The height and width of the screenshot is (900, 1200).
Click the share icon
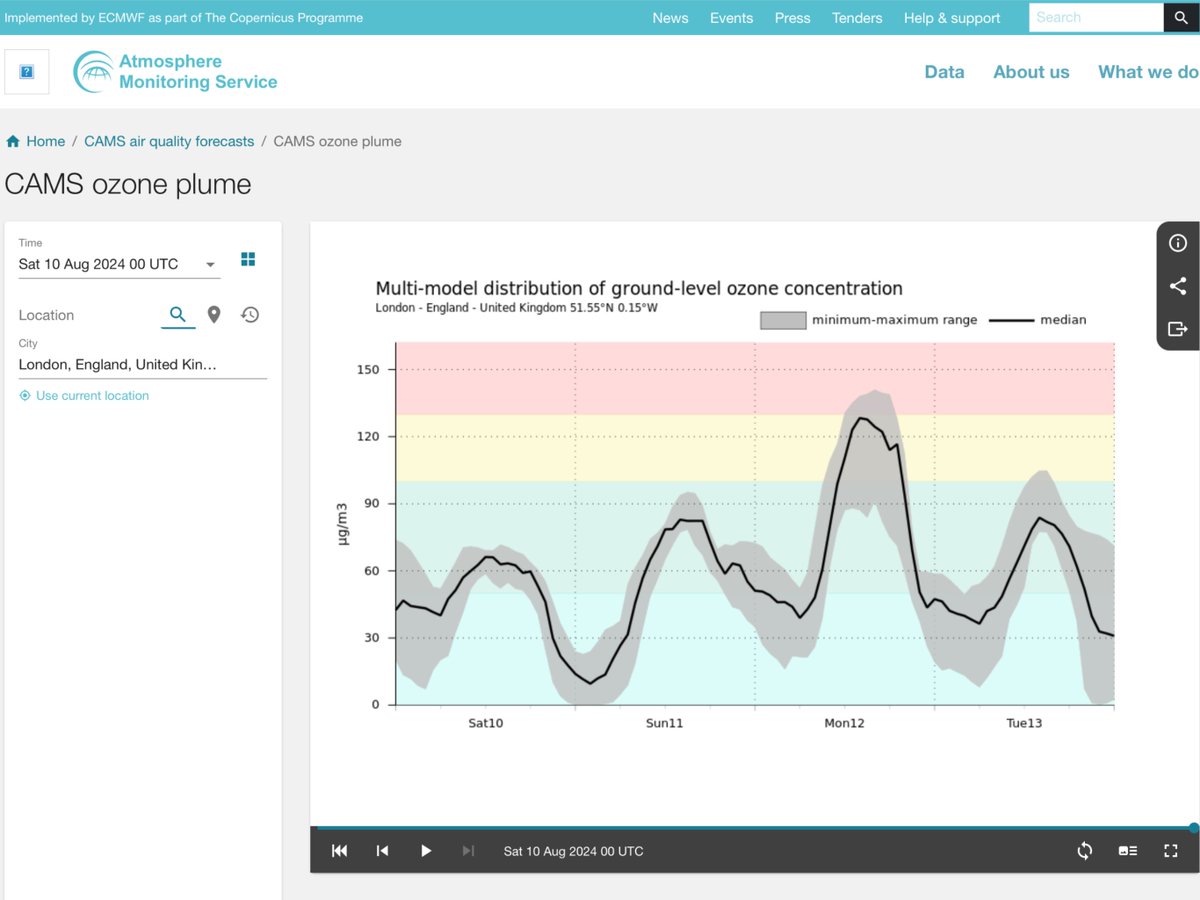tap(1178, 286)
